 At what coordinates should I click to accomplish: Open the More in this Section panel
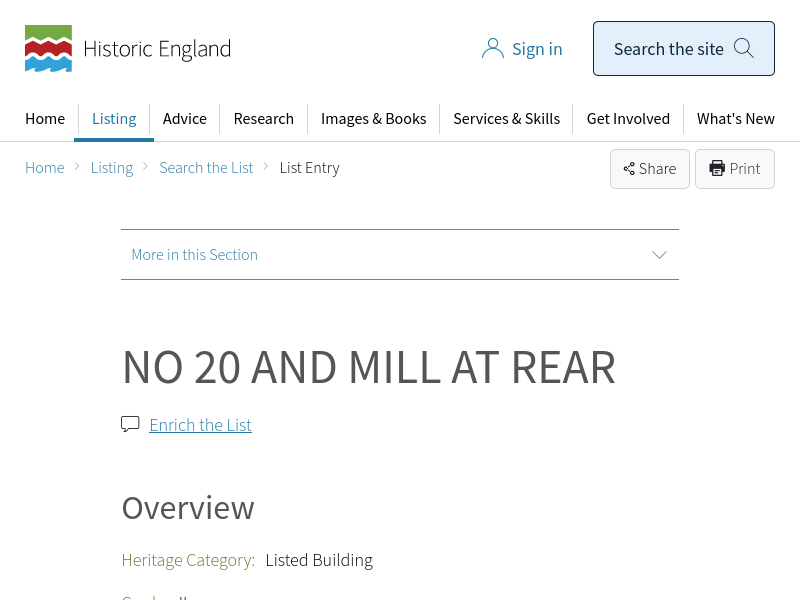pos(195,255)
